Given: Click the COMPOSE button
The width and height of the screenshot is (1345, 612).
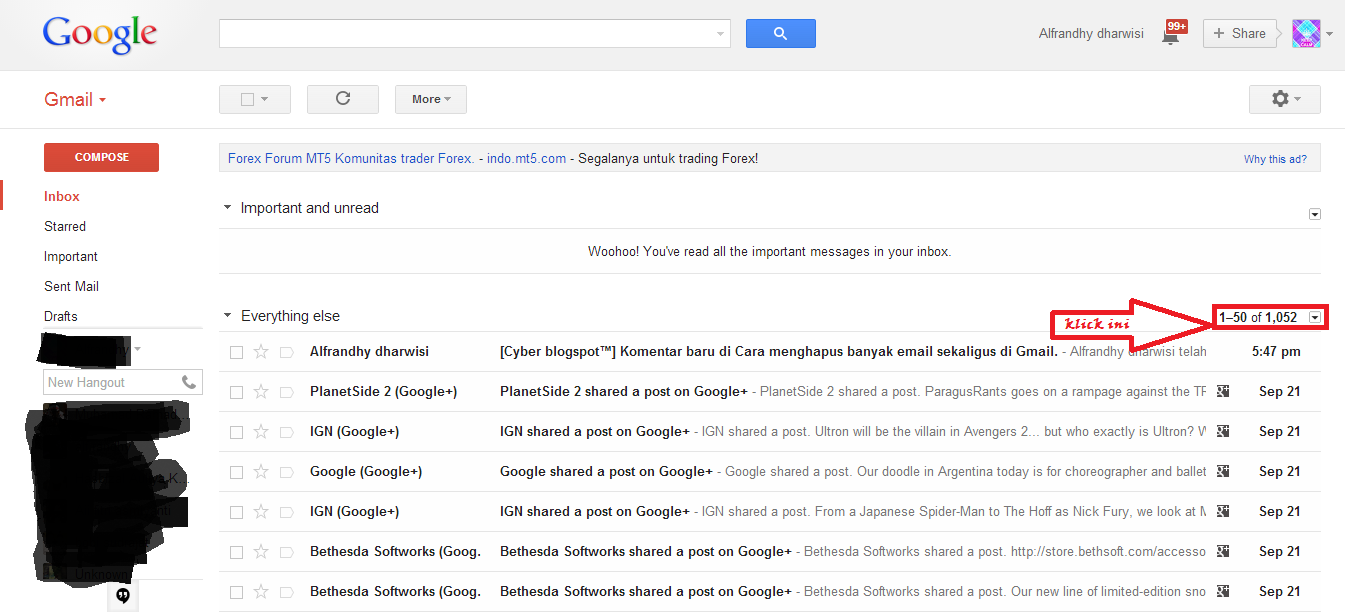Looking at the screenshot, I should [x=101, y=157].
